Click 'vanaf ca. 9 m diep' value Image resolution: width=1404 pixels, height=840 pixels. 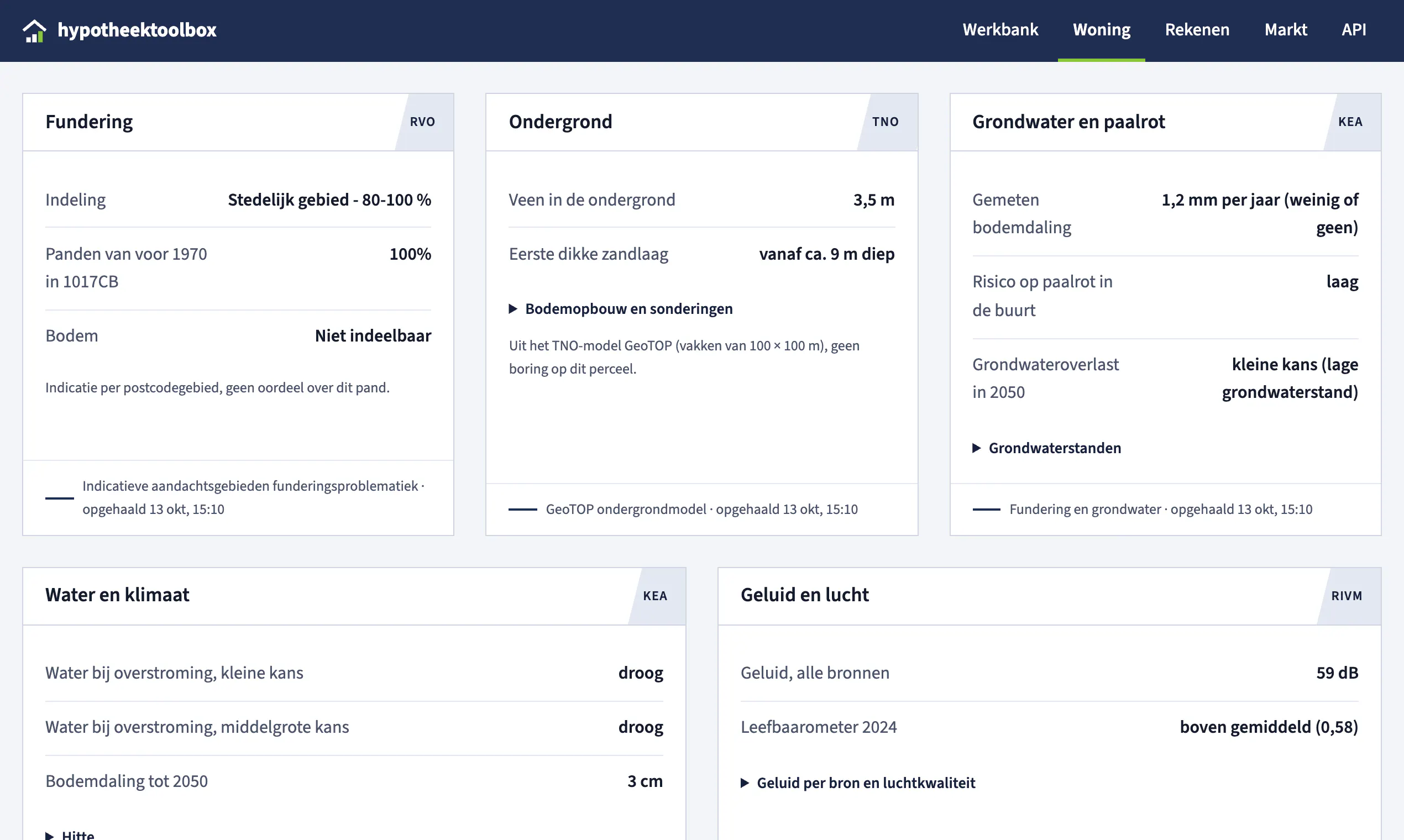(827, 254)
